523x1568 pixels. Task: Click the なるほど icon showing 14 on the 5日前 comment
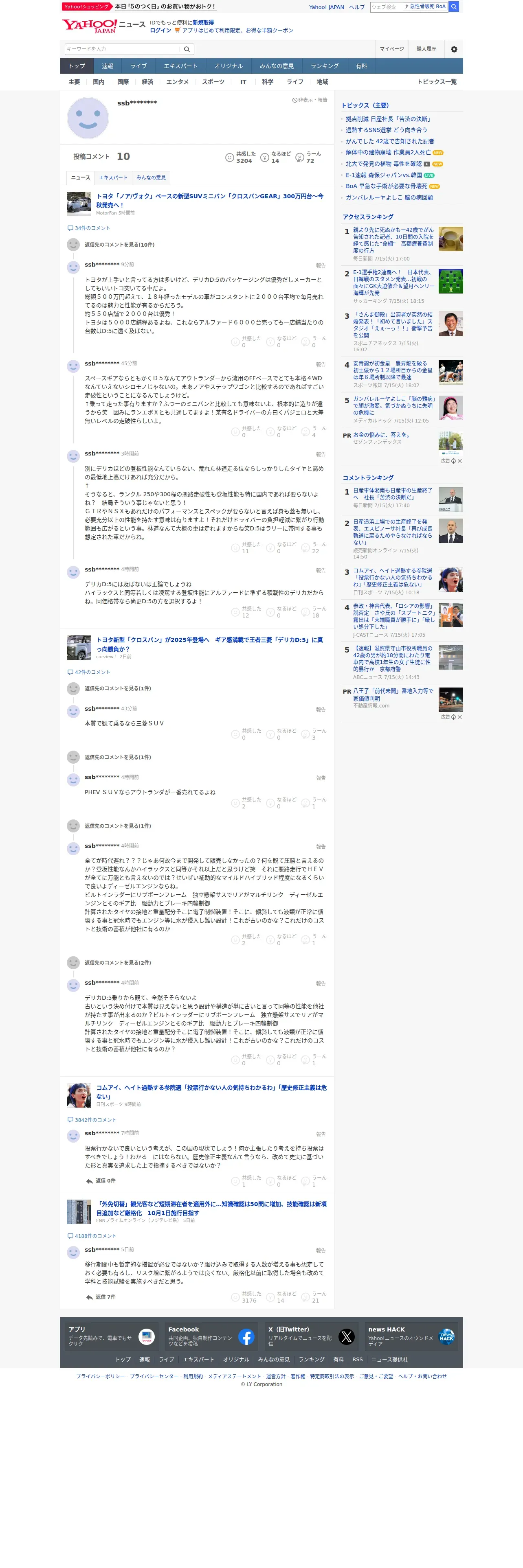pyautogui.click(x=270, y=1298)
